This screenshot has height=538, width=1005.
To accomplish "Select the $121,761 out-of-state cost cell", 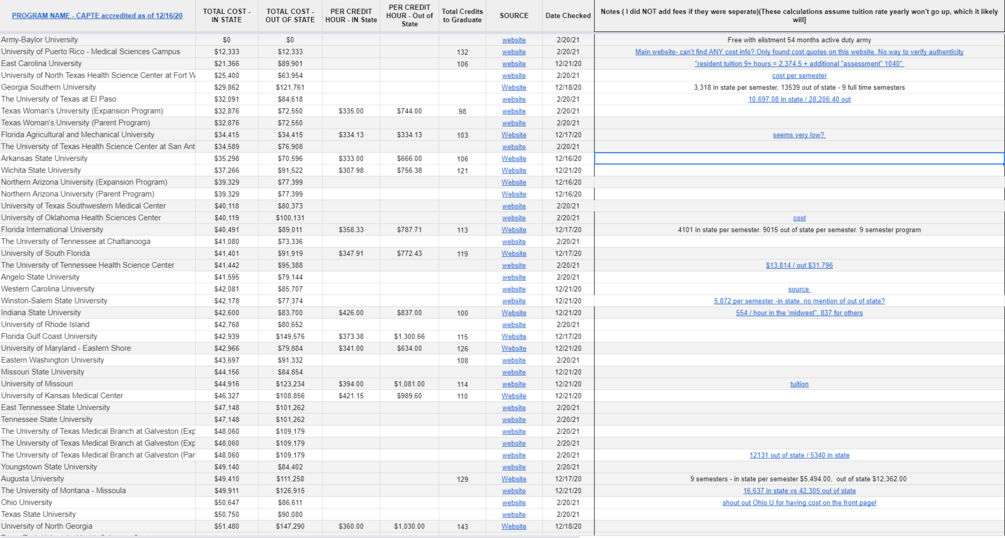I will [290, 87].
